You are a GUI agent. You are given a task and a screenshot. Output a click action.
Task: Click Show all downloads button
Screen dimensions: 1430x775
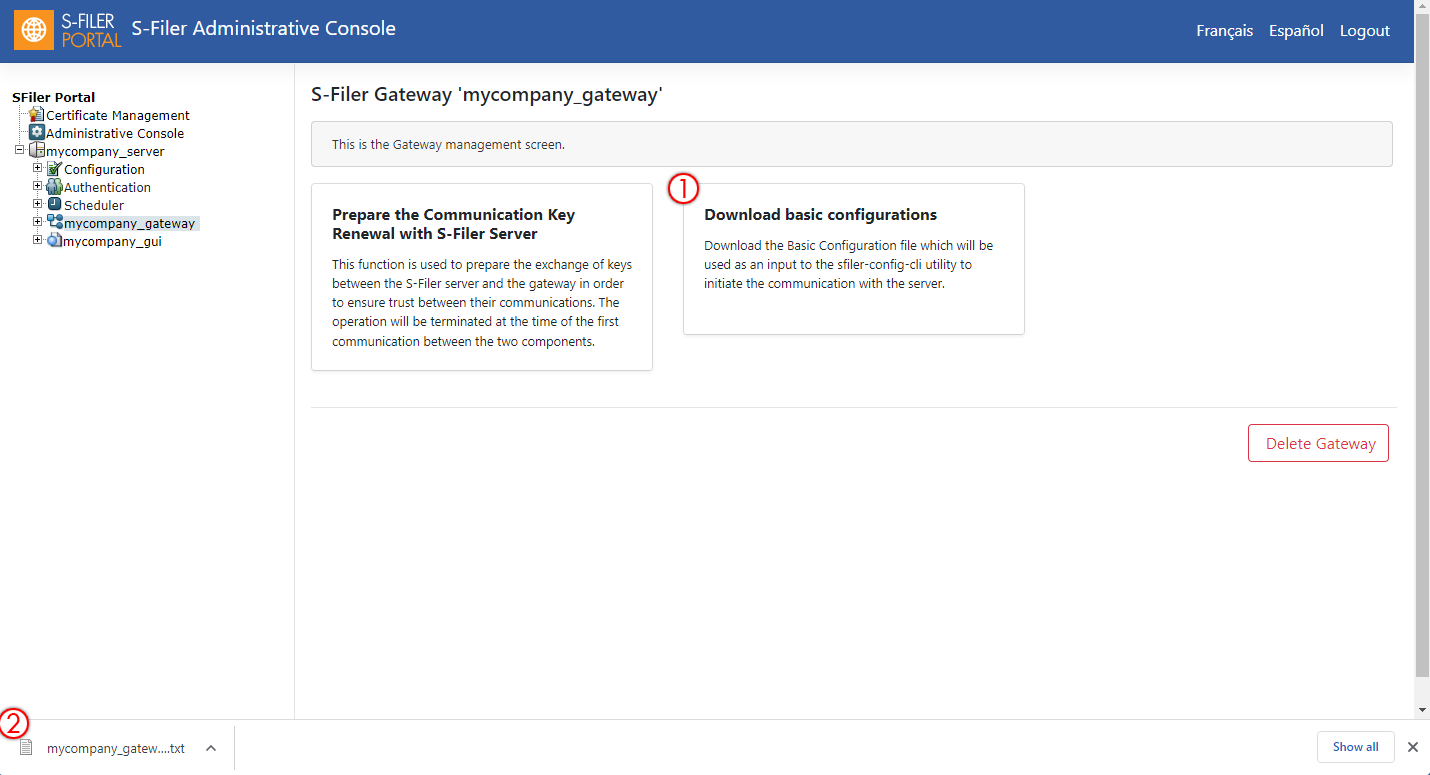tap(1355, 747)
